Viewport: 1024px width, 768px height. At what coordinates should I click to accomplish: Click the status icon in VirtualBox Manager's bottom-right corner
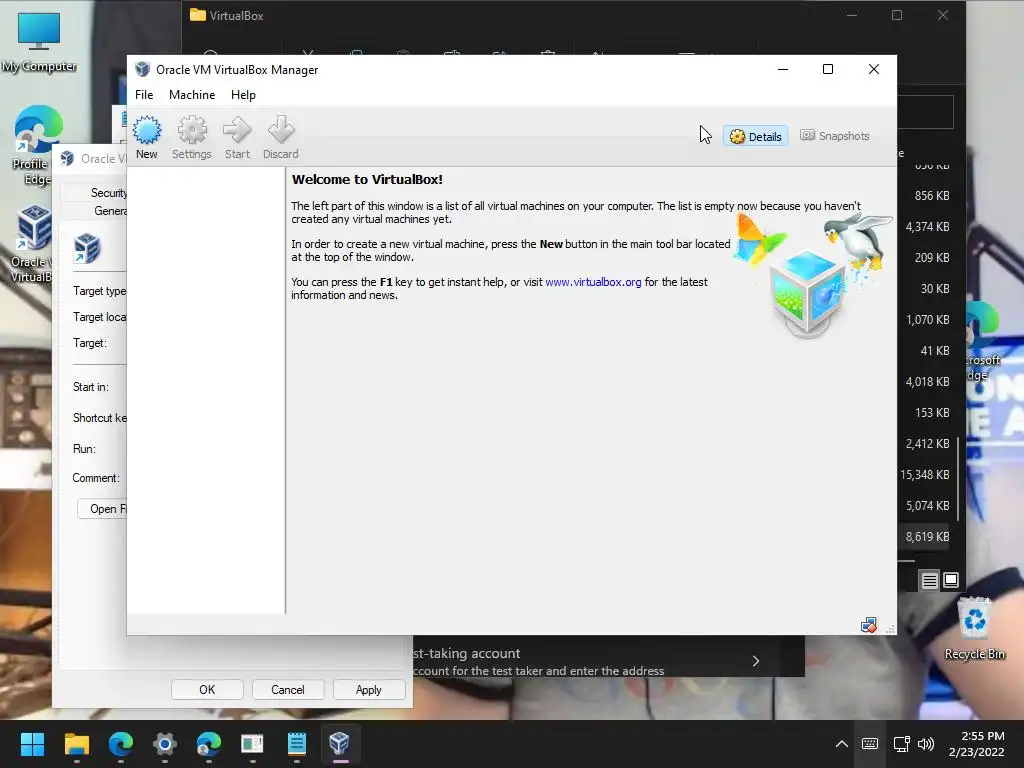click(x=869, y=626)
